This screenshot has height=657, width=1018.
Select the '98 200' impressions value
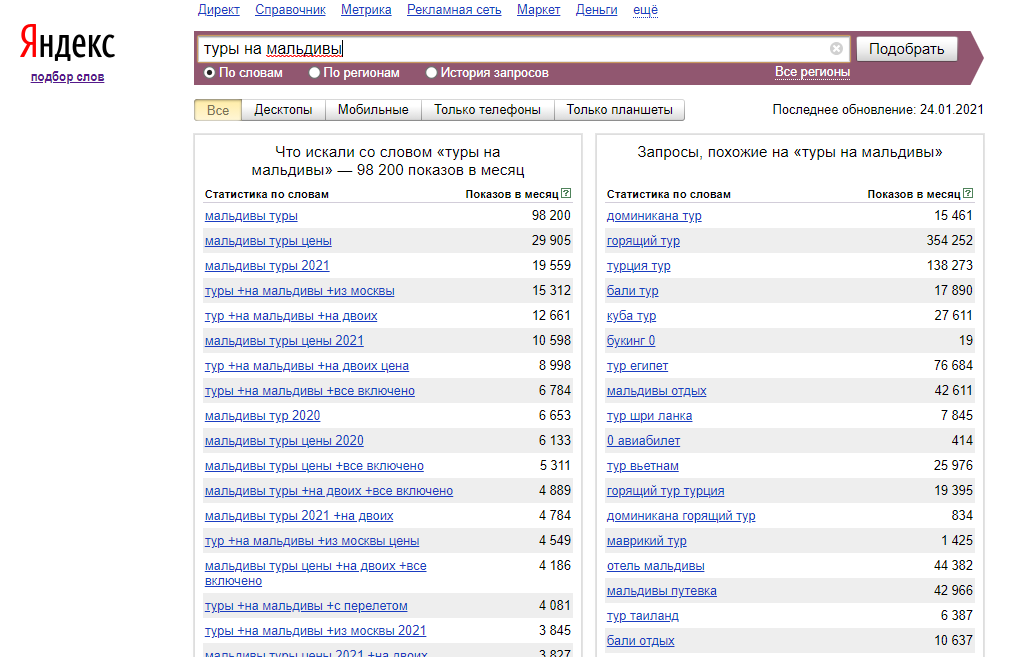tap(551, 216)
